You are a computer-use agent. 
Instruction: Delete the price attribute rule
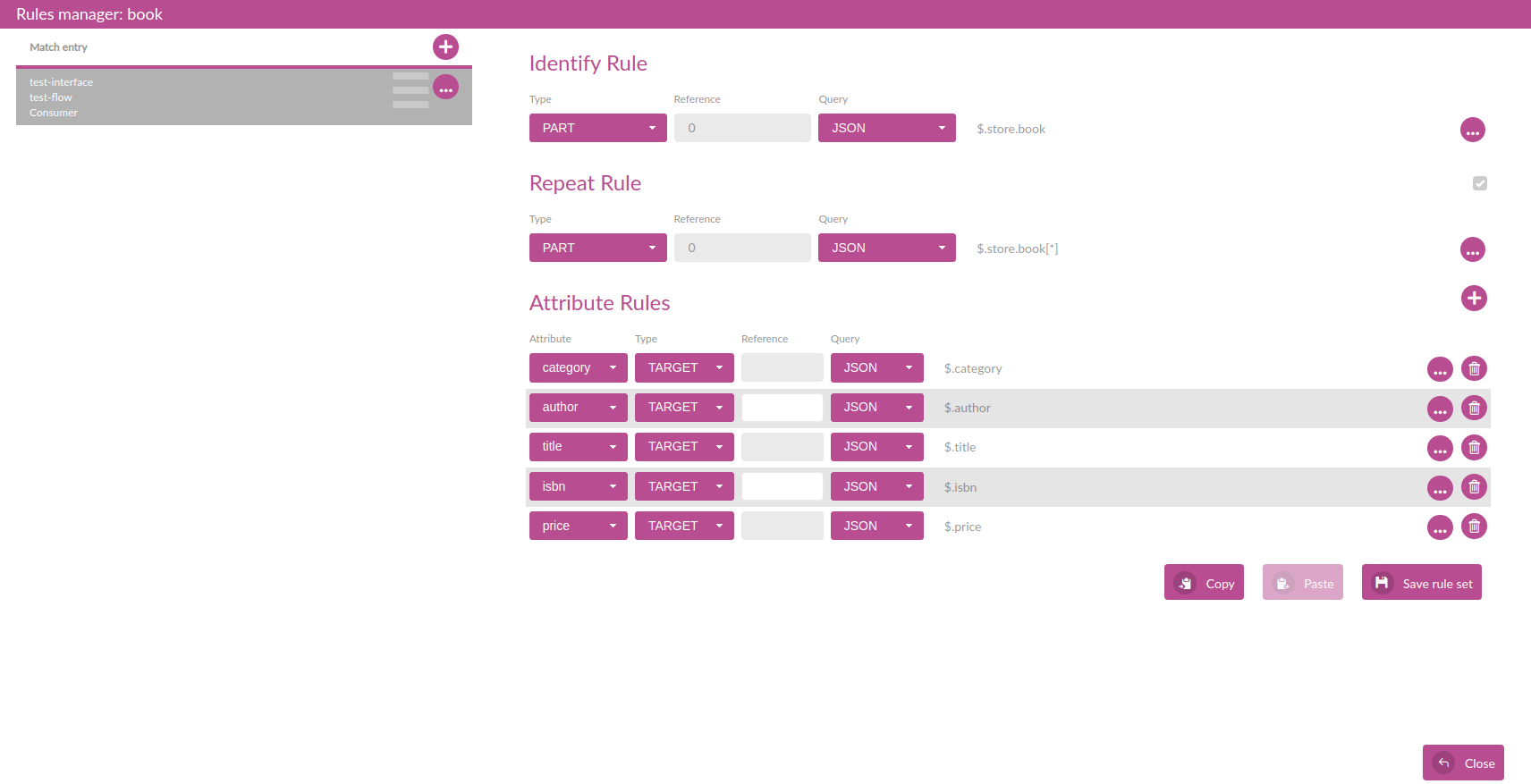pyautogui.click(x=1474, y=526)
